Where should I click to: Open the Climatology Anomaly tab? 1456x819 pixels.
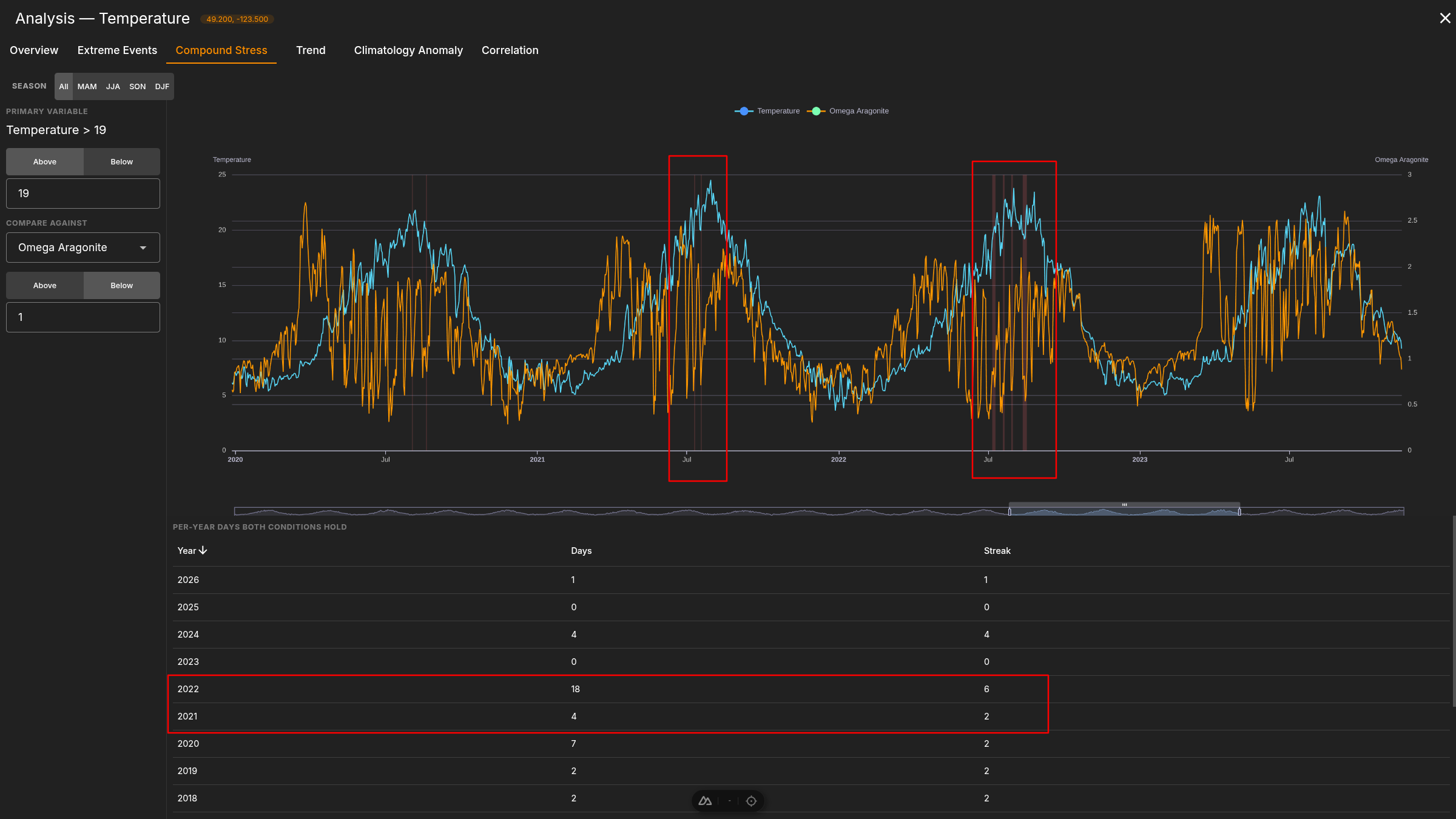tap(408, 50)
